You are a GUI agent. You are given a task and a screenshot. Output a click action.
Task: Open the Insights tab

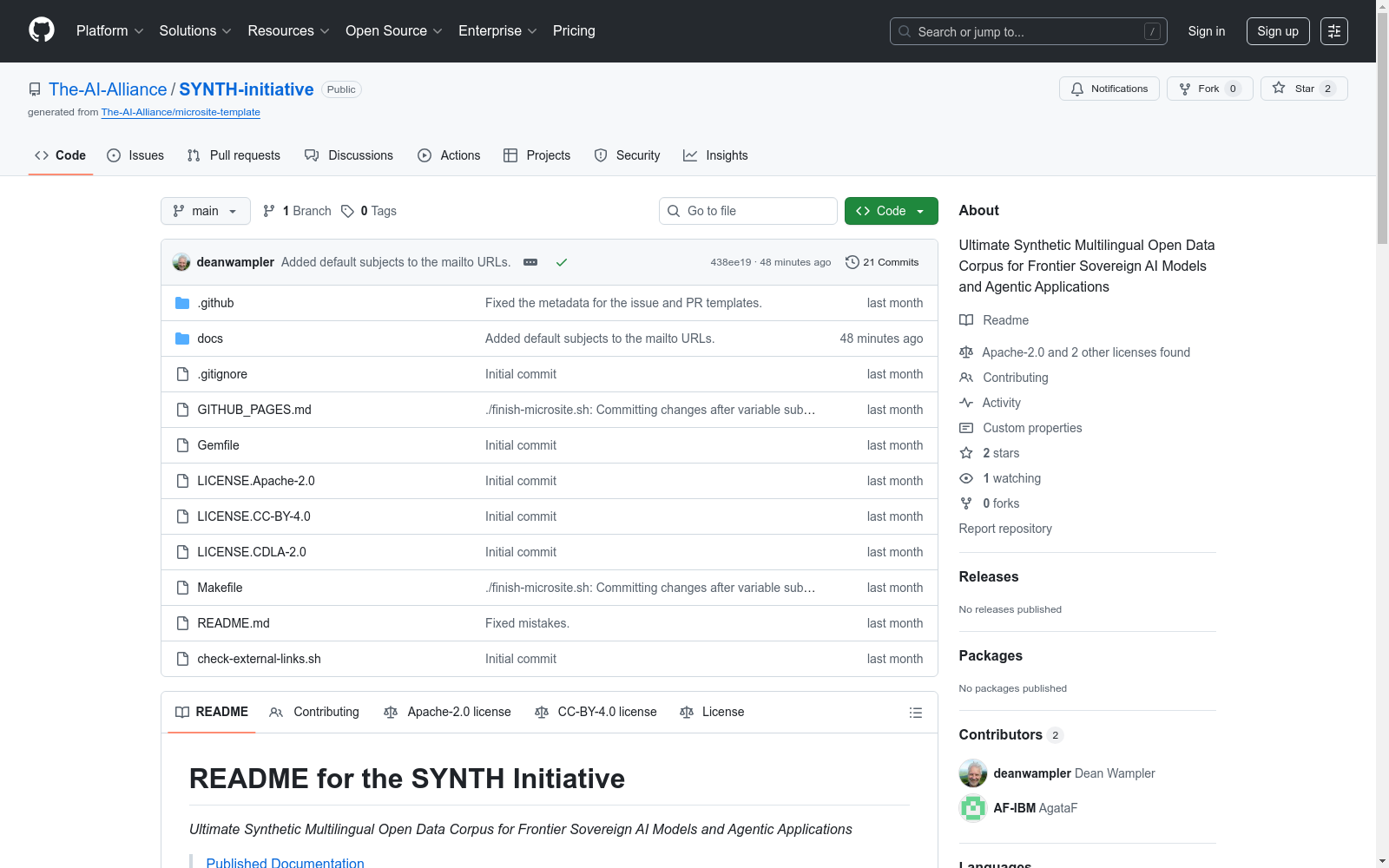click(715, 155)
